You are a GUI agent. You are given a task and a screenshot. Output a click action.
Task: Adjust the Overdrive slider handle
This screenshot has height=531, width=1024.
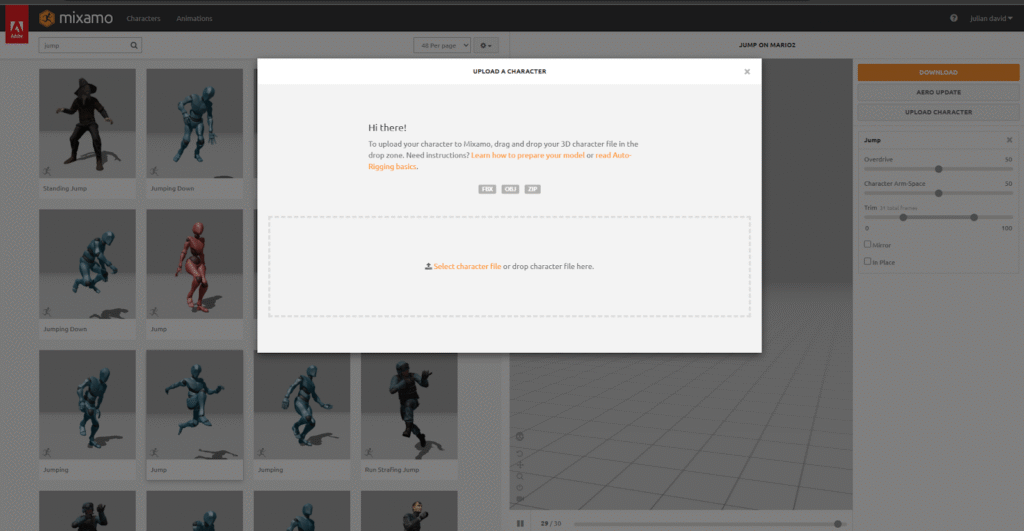[x=938, y=169]
